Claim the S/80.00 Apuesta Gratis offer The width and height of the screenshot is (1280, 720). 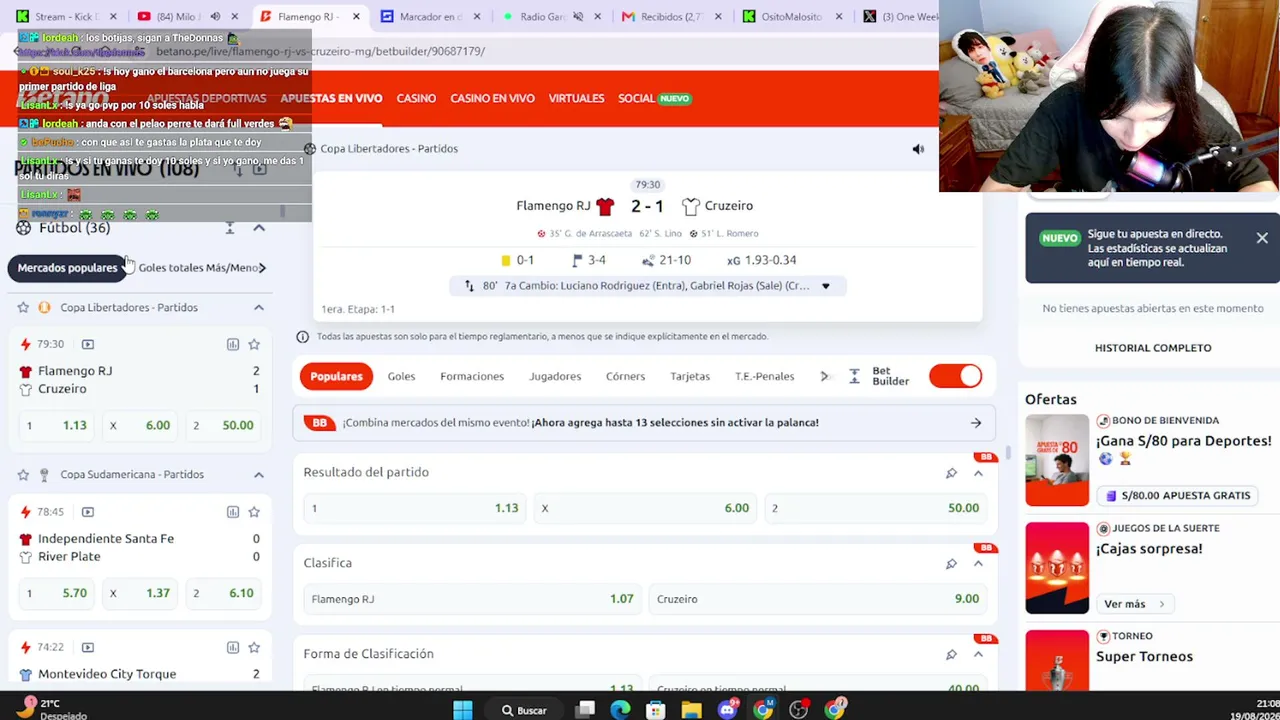tap(1177, 495)
